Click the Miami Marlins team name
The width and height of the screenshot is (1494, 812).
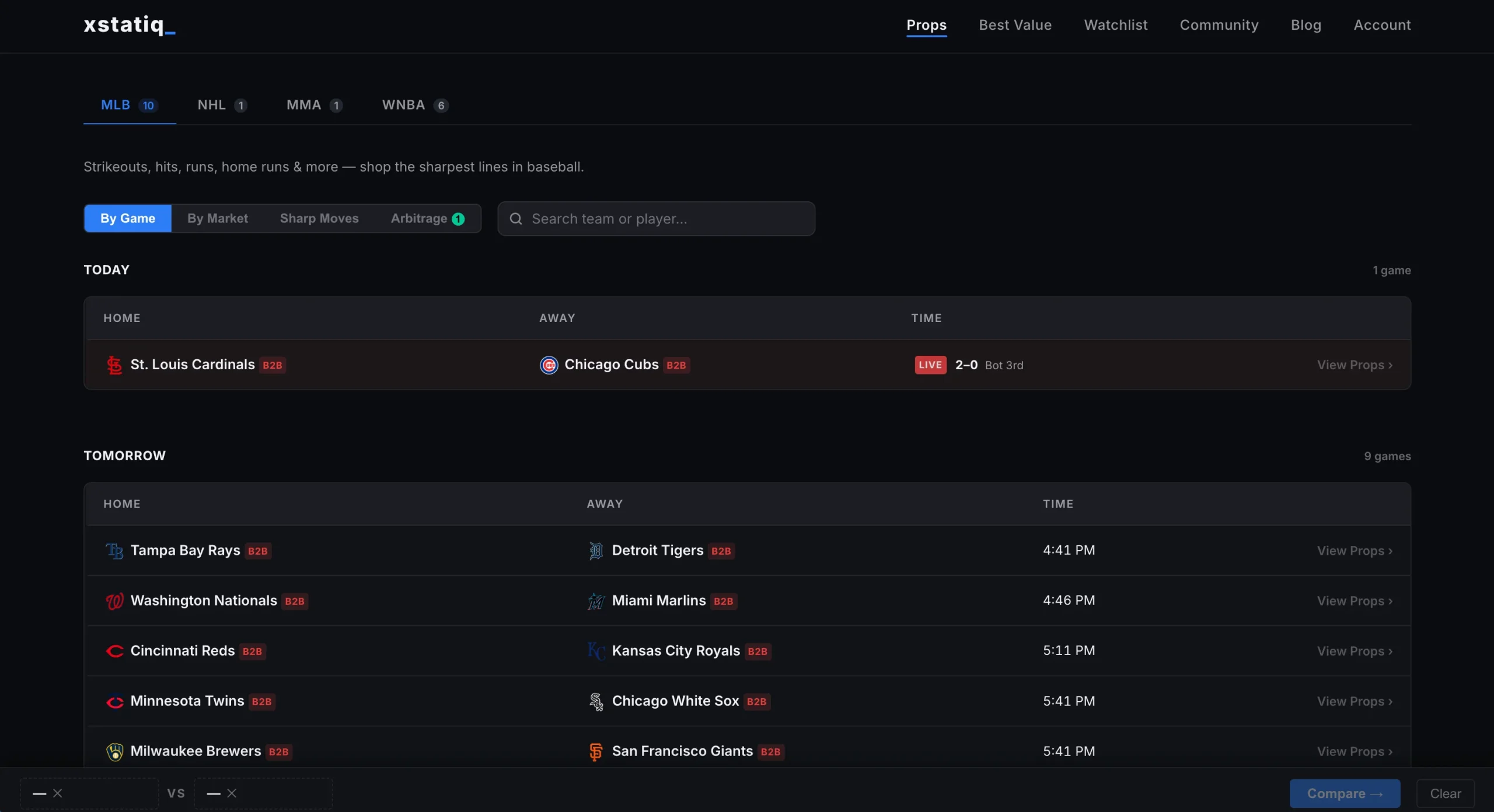click(659, 600)
